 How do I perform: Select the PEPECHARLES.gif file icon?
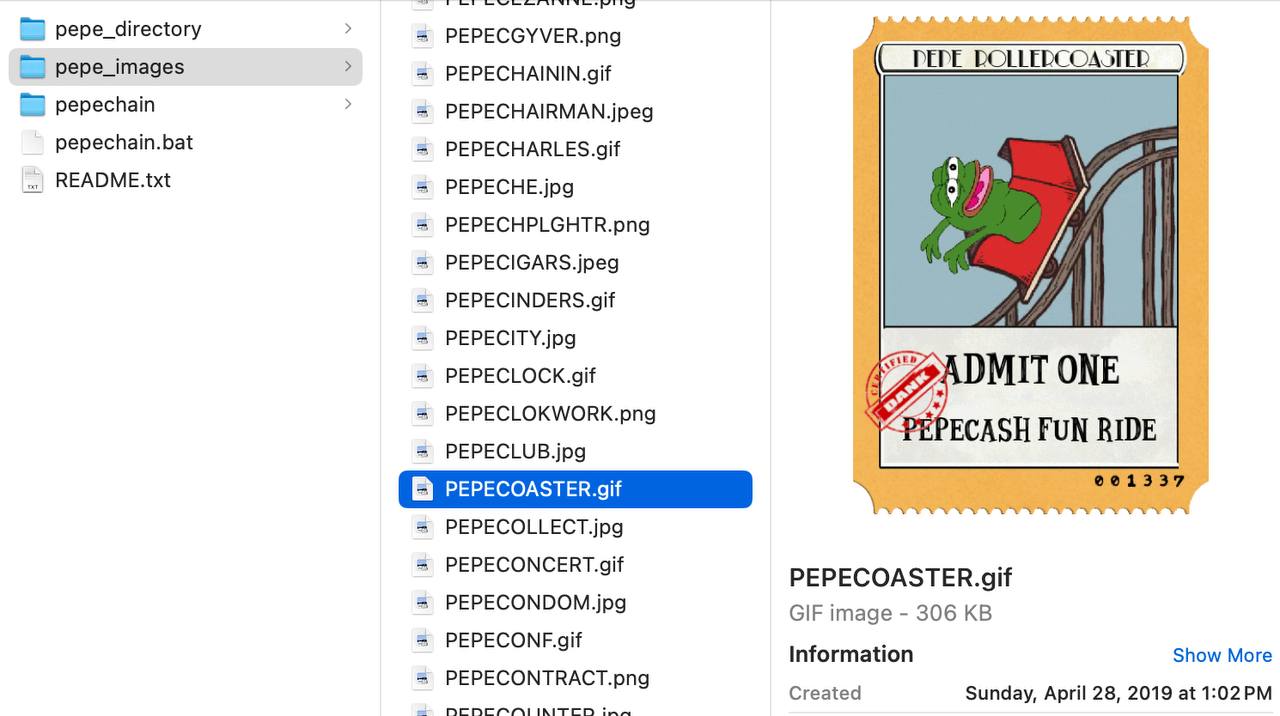[423, 149]
